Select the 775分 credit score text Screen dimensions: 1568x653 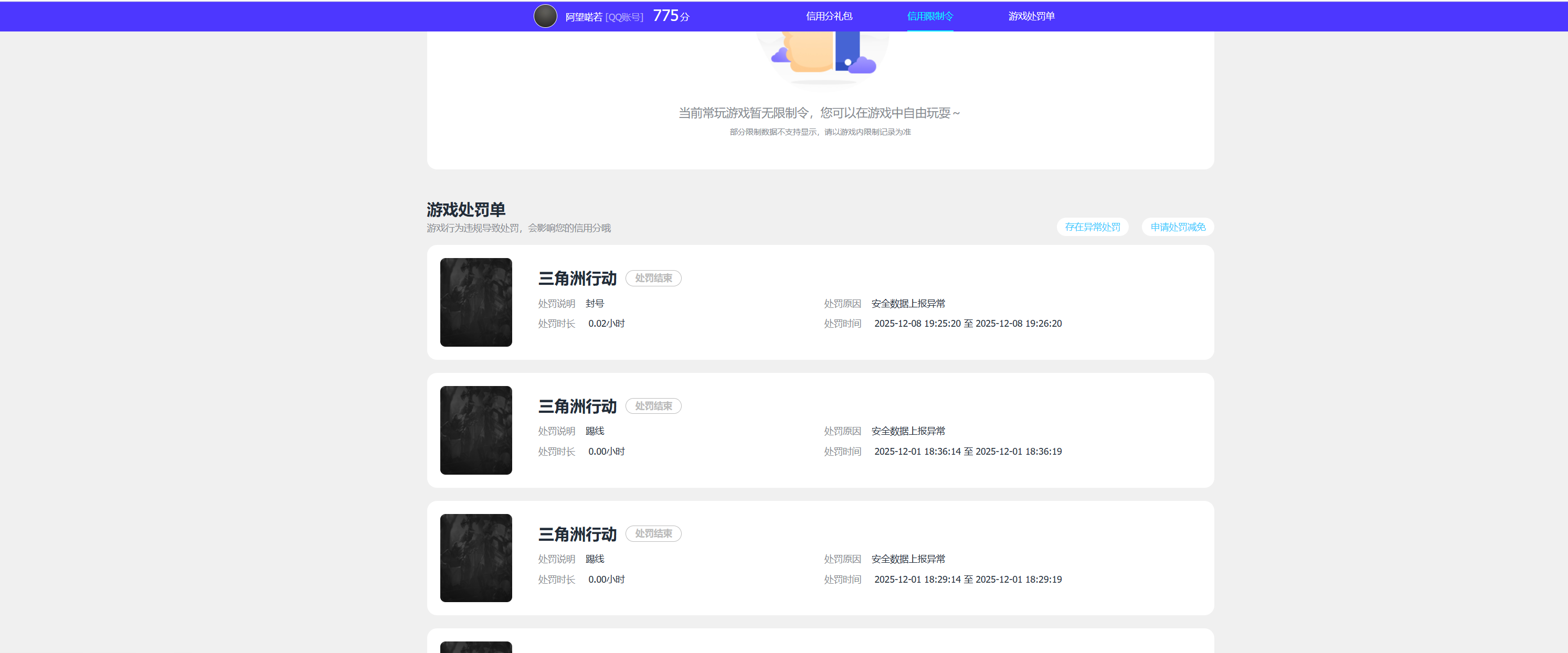pos(671,16)
